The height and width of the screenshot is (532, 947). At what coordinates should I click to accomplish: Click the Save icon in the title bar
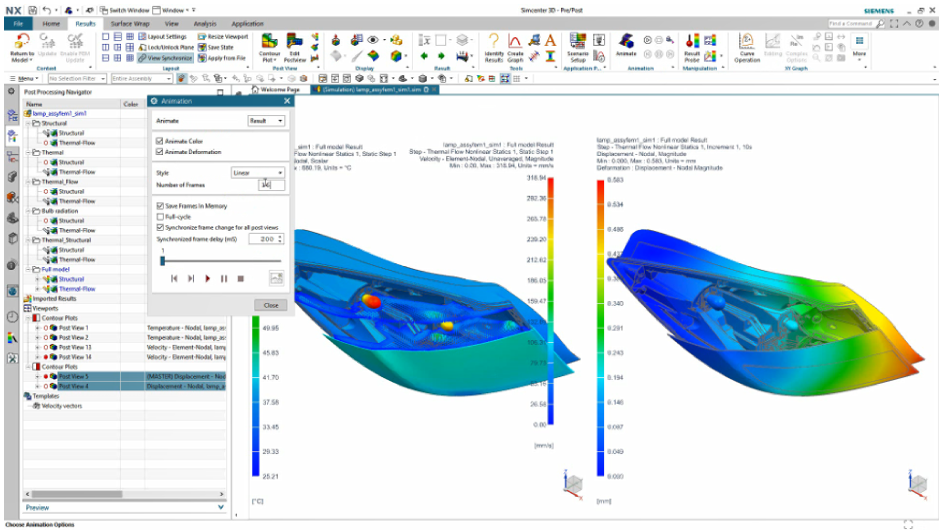coord(32,10)
